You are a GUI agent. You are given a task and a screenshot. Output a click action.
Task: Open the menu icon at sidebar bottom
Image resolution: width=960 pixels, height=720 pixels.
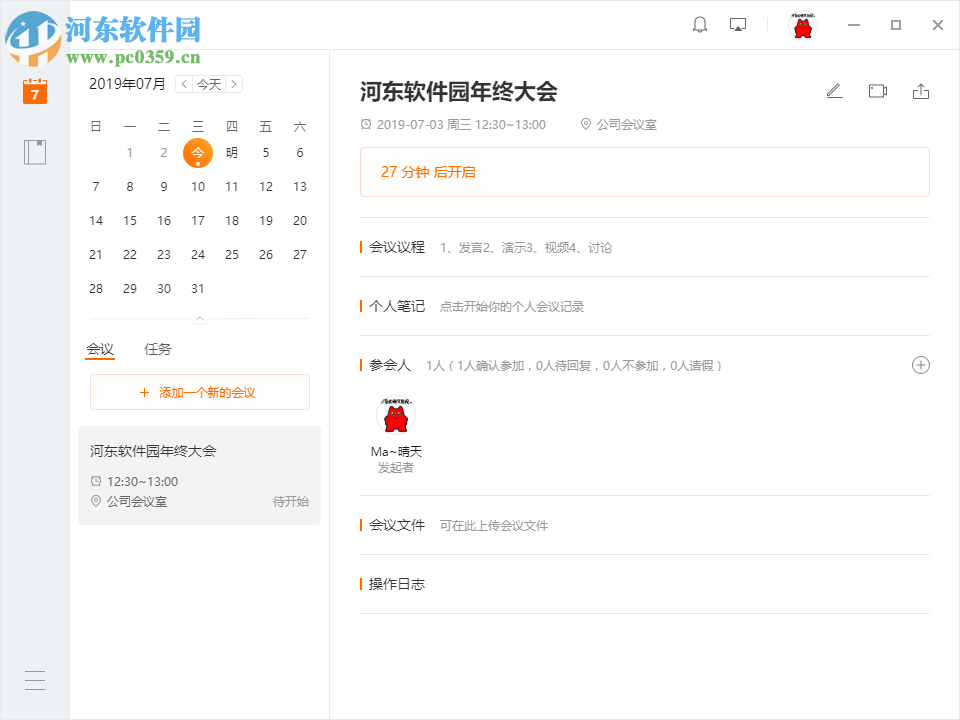click(34, 680)
